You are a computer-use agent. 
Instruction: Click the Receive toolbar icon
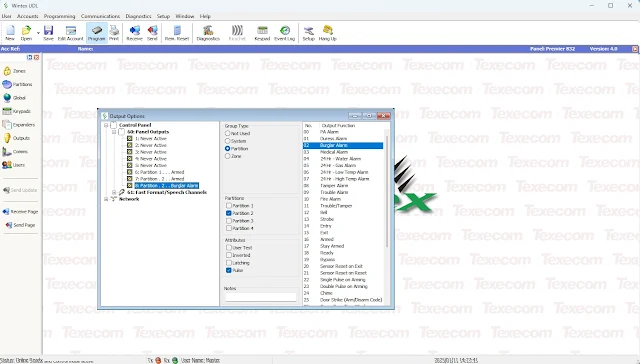click(134, 33)
